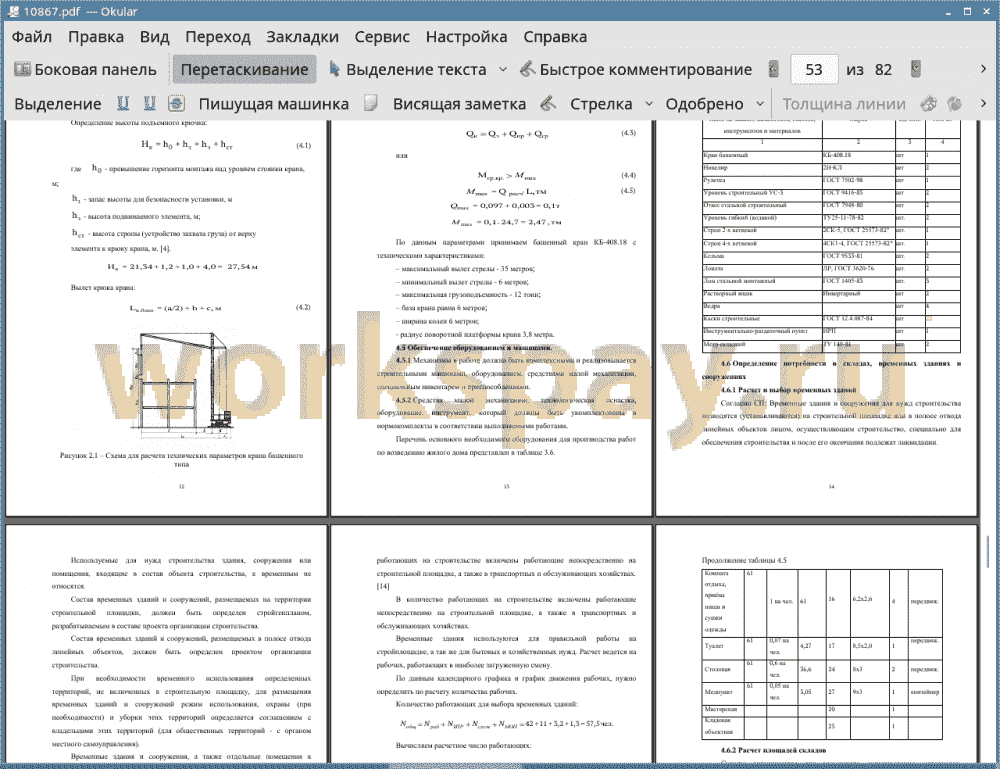The width and height of the screenshot is (1000, 769).
Task: Select the Одобрено stamp tool
Action: pos(704,104)
